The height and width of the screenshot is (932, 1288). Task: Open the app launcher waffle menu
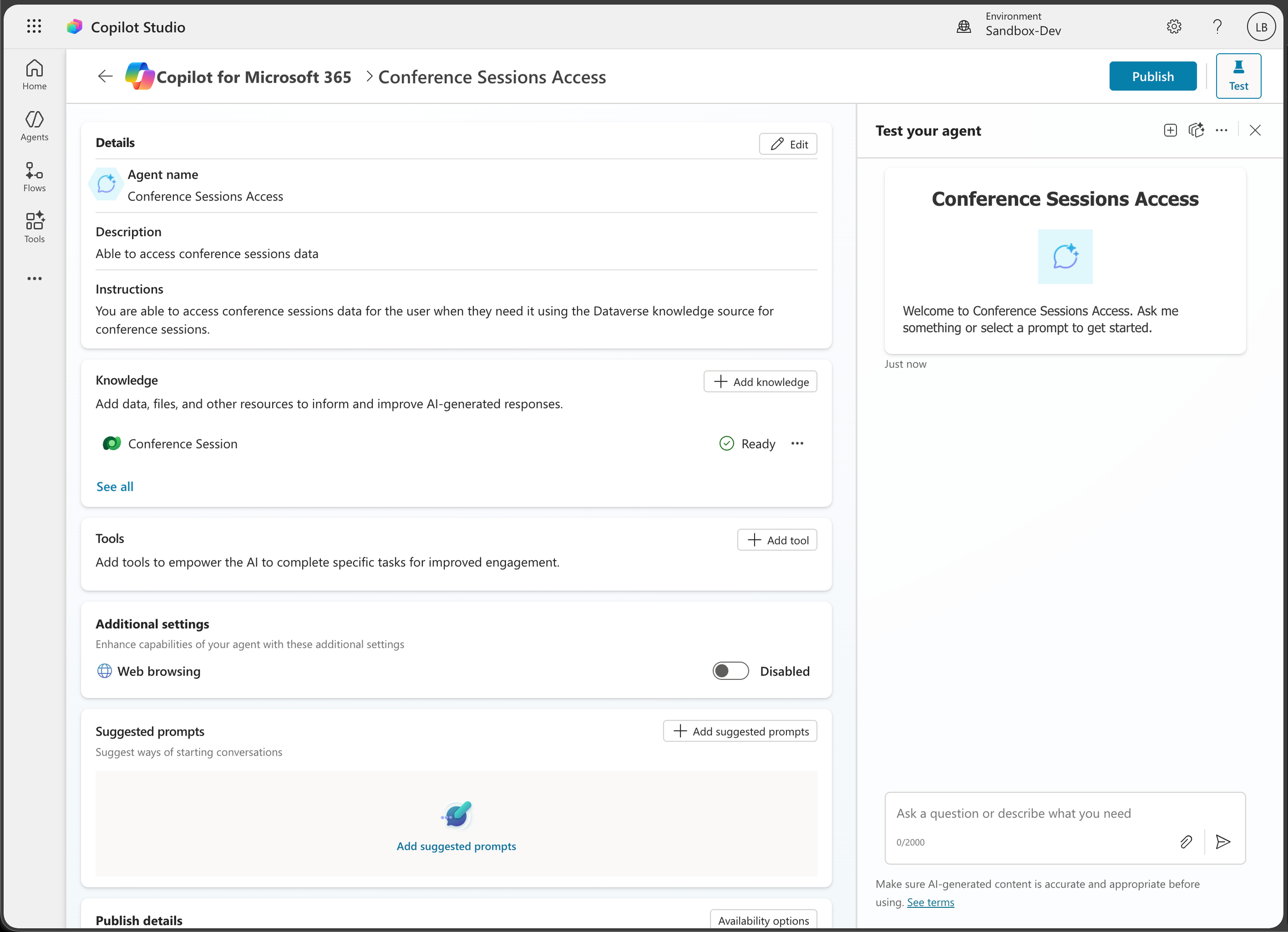pos(34,26)
